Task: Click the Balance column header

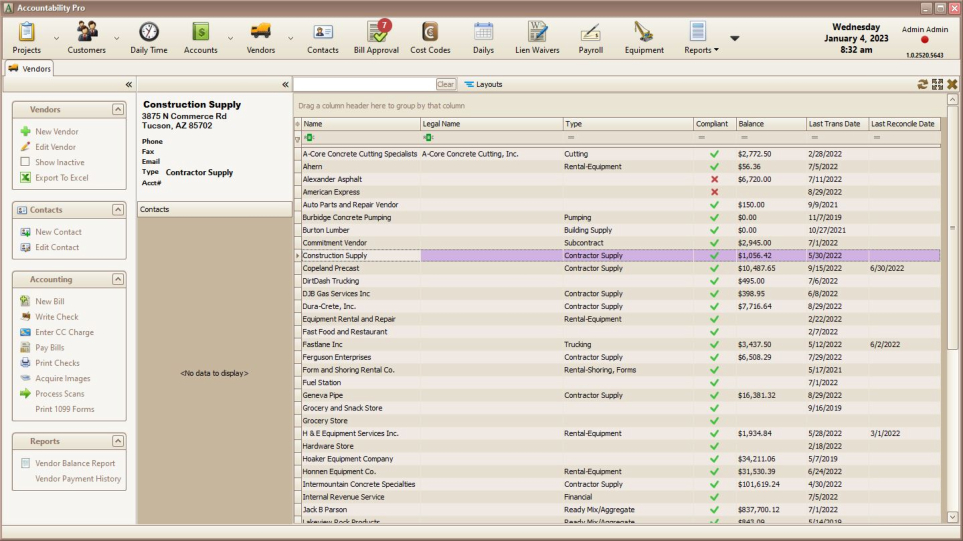Action: point(770,124)
